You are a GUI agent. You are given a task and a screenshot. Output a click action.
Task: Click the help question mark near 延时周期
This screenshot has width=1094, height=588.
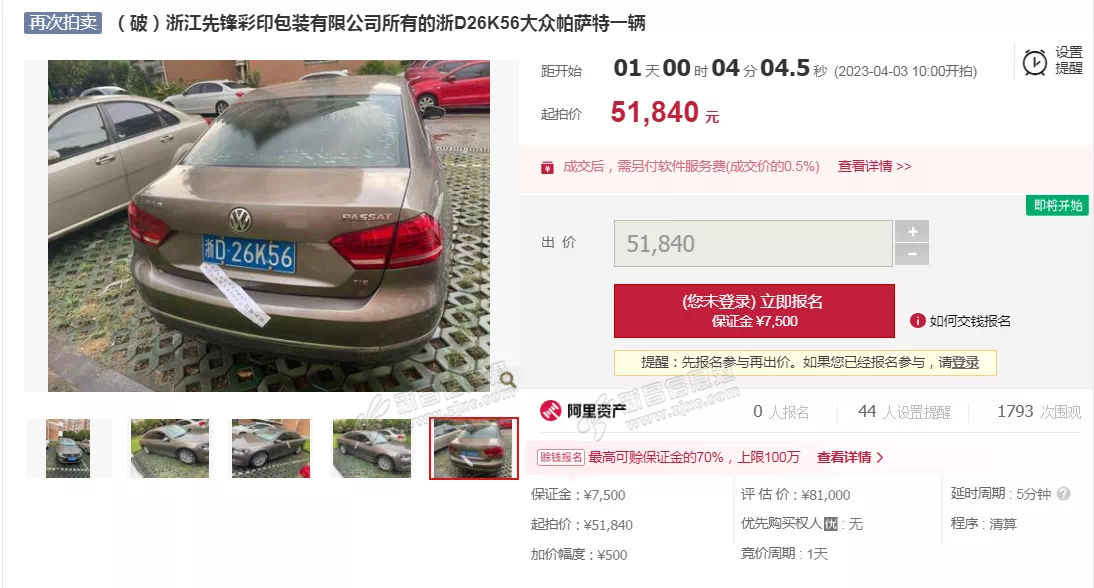[x=1063, y=494]
